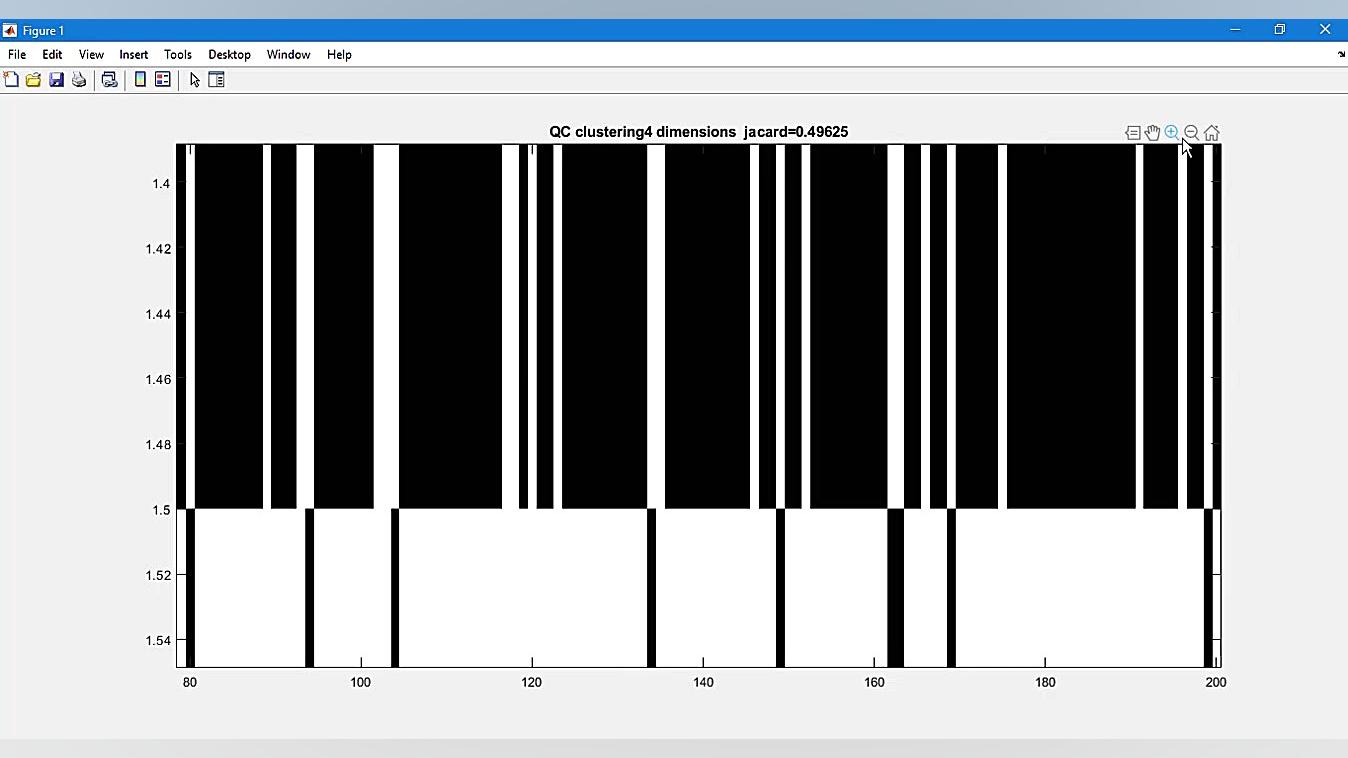
Task: Minimize the Figure 1 window
Action: coord(1235,30)
